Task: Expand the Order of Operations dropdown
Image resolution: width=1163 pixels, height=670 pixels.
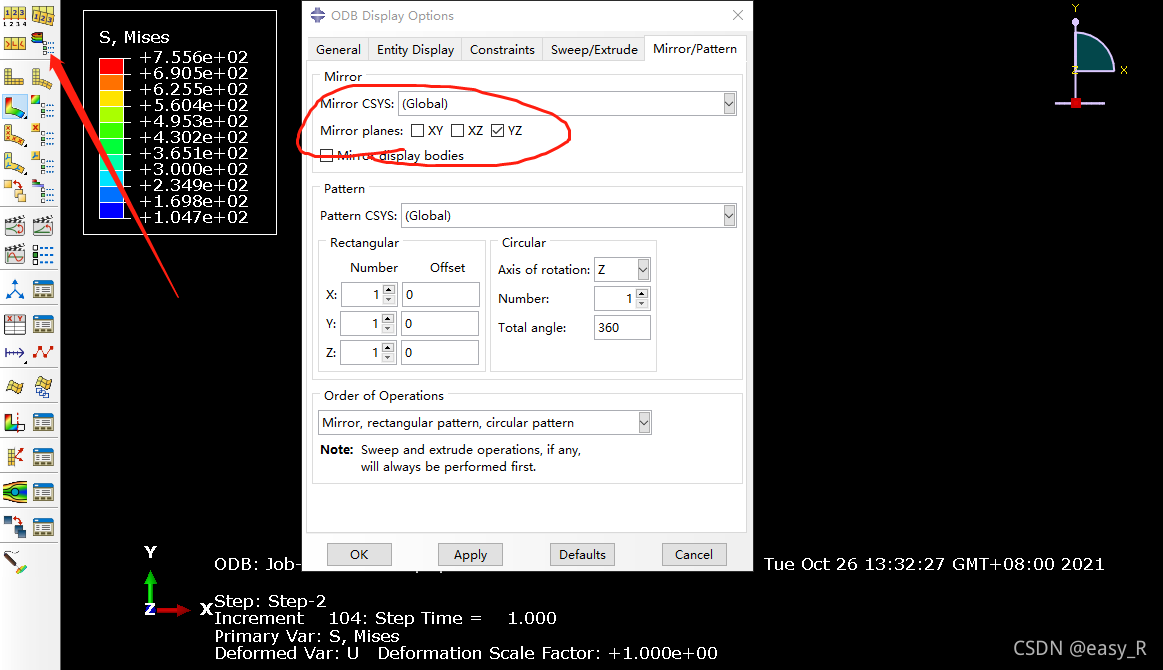Action: [x=644, y=423]
